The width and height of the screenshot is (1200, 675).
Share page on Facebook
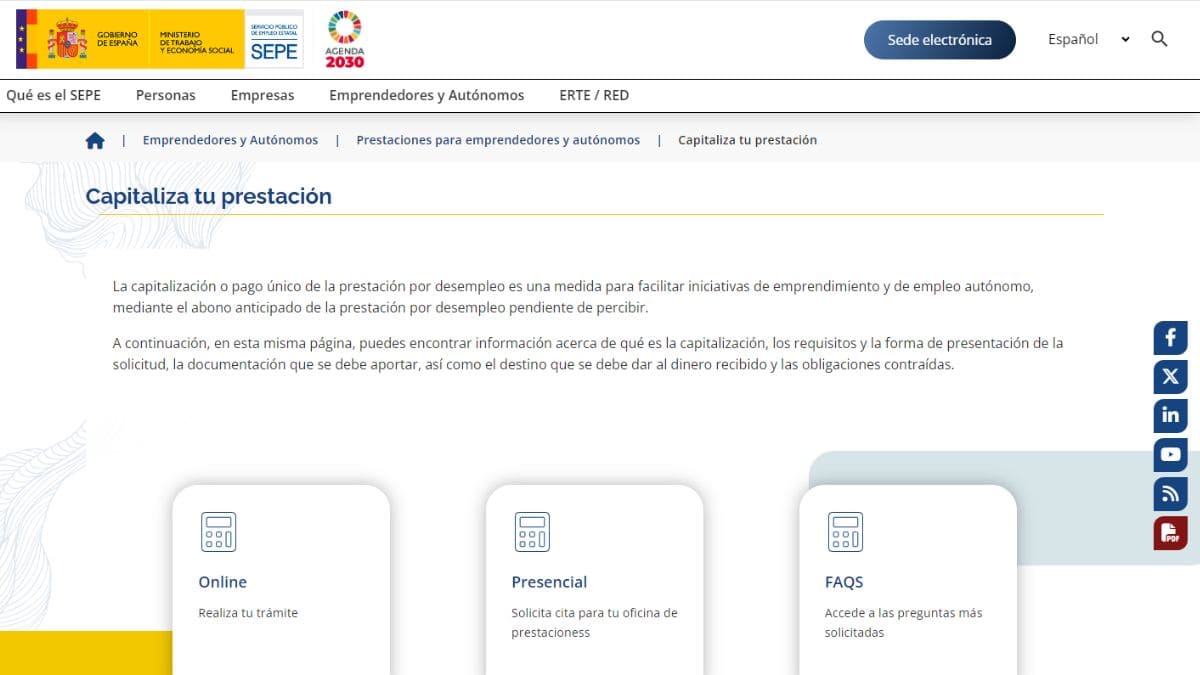[x=1170, y=338]
